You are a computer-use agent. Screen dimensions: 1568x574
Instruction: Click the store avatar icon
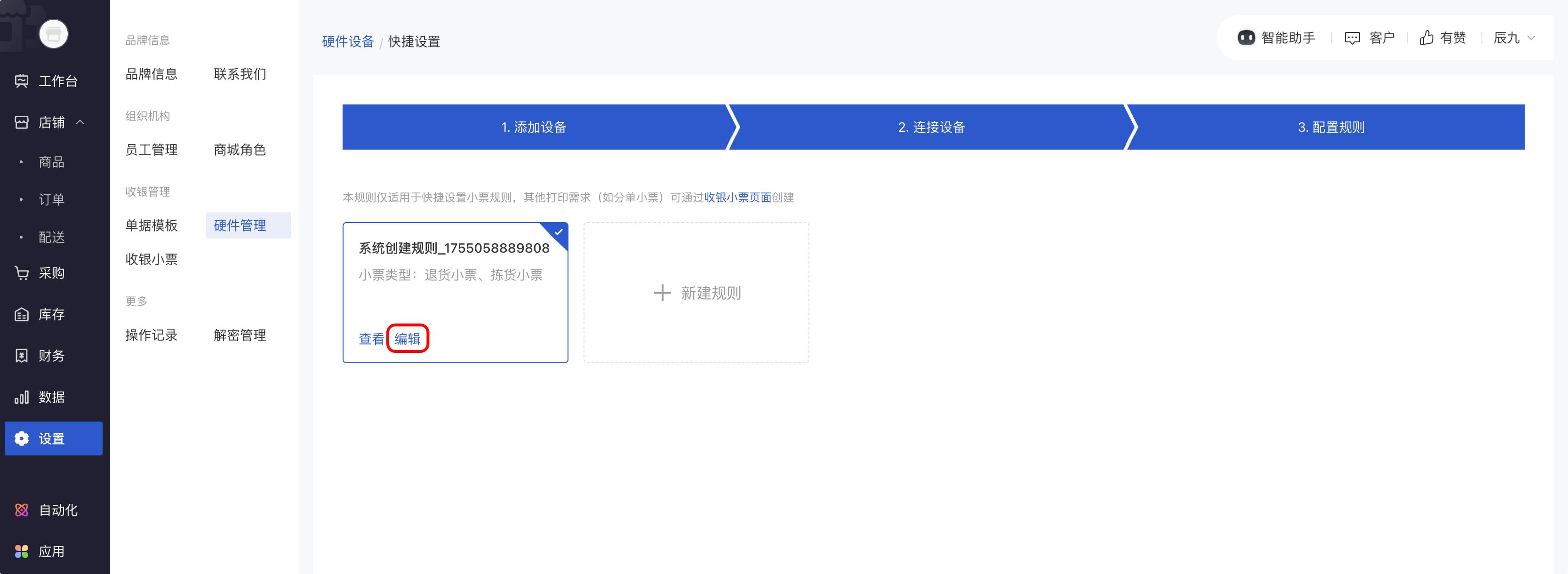[x=54, y=34]
